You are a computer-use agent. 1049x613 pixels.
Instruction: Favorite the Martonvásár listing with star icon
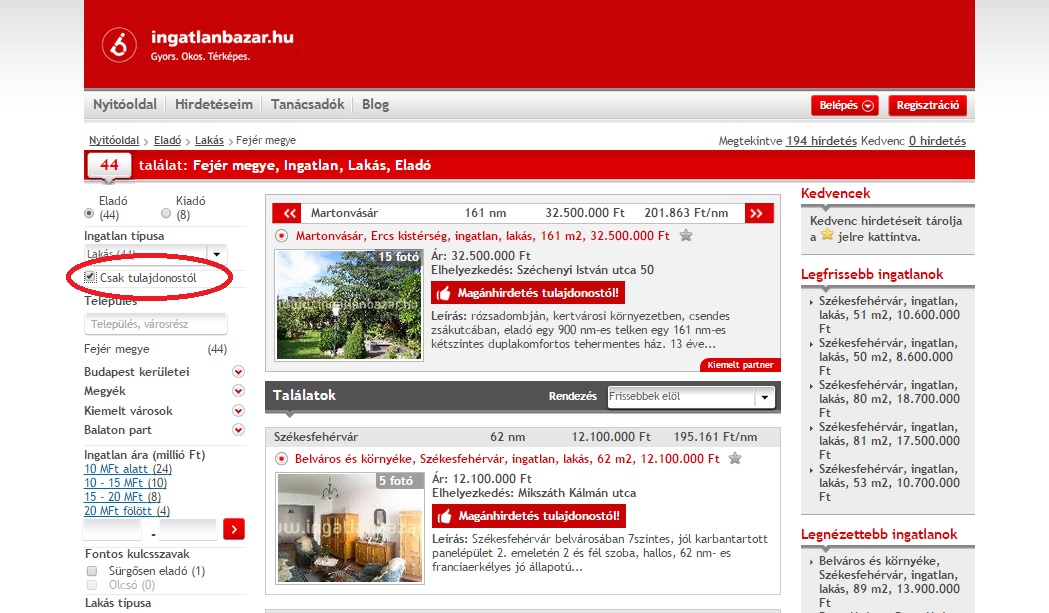click(x=686, y=236)
